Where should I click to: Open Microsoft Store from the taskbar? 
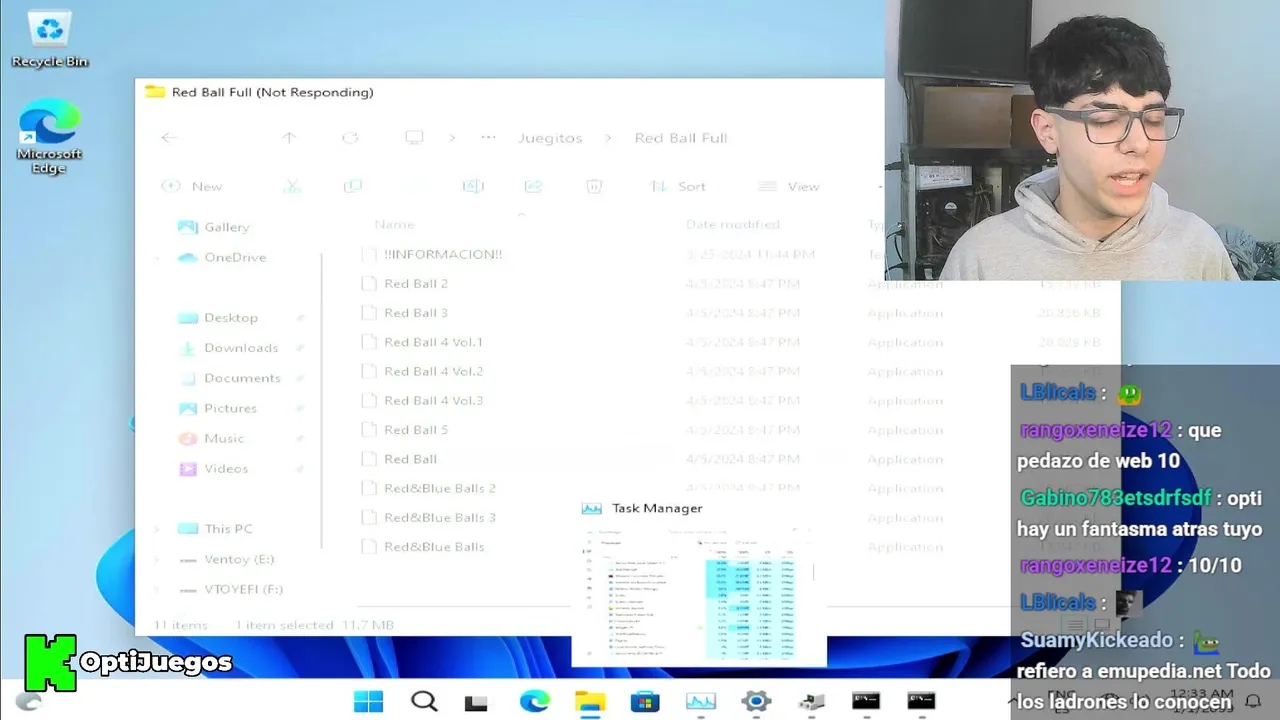pyautogui.click(x=645, y=701)
